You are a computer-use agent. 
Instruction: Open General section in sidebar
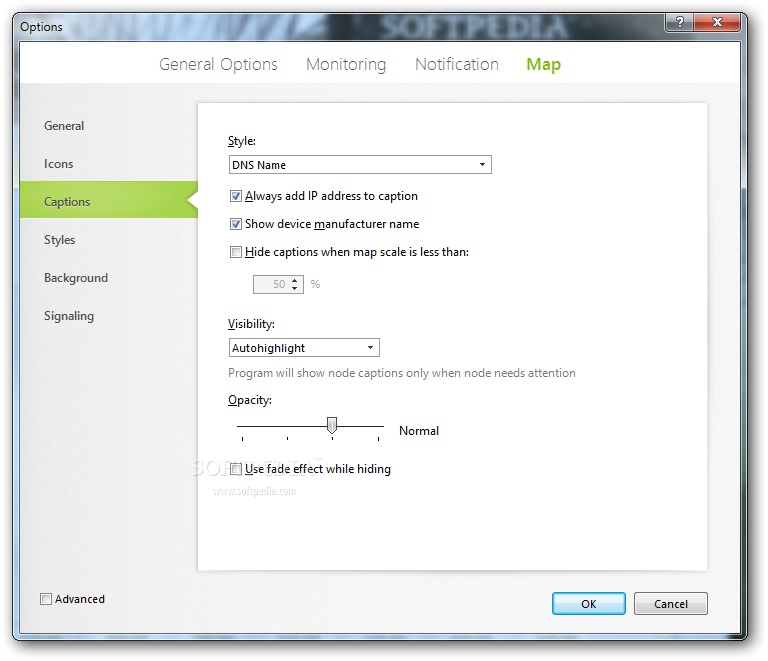[64, 126]
